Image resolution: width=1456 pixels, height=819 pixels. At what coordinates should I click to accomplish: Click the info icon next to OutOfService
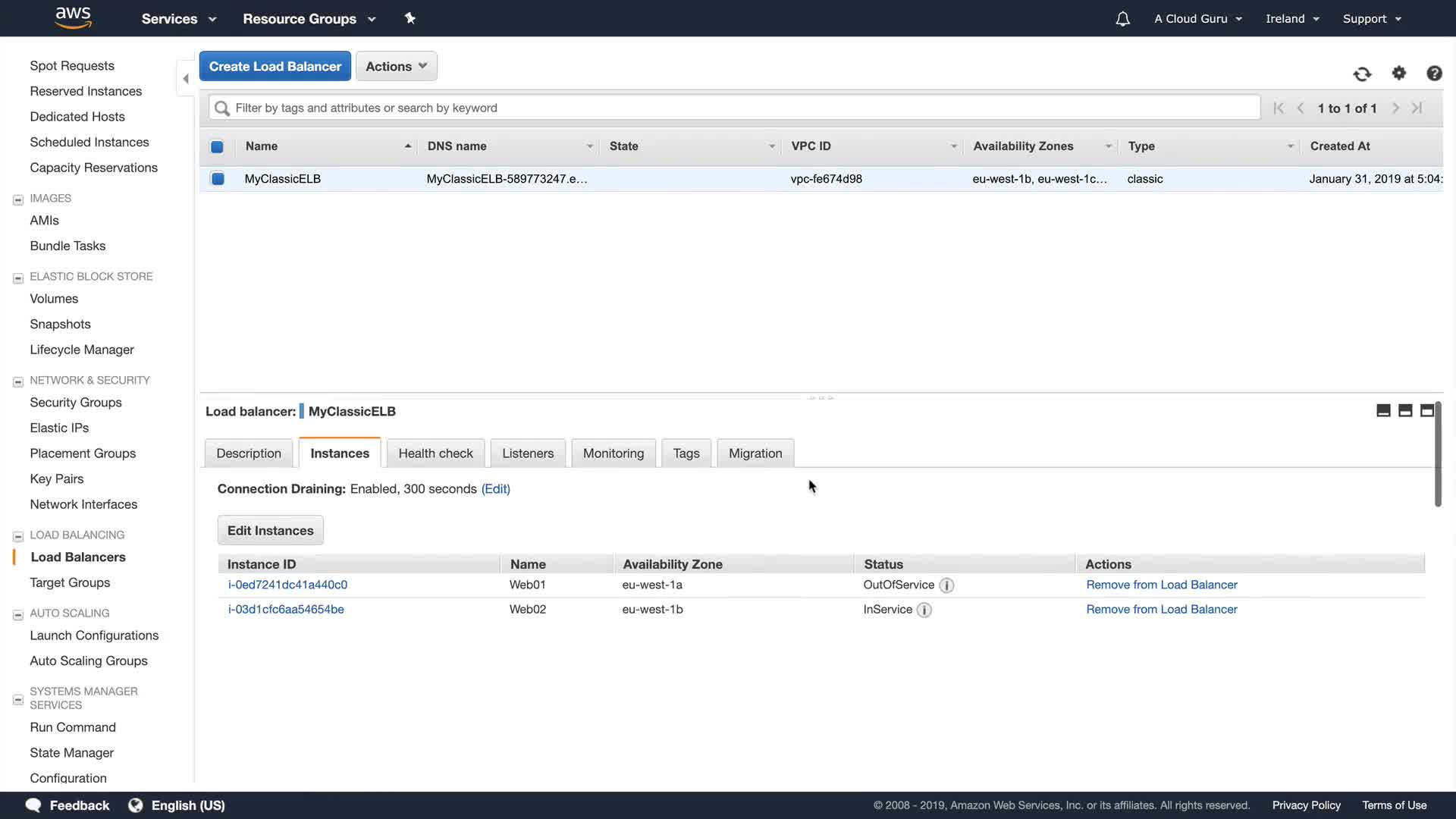[946, 585]
